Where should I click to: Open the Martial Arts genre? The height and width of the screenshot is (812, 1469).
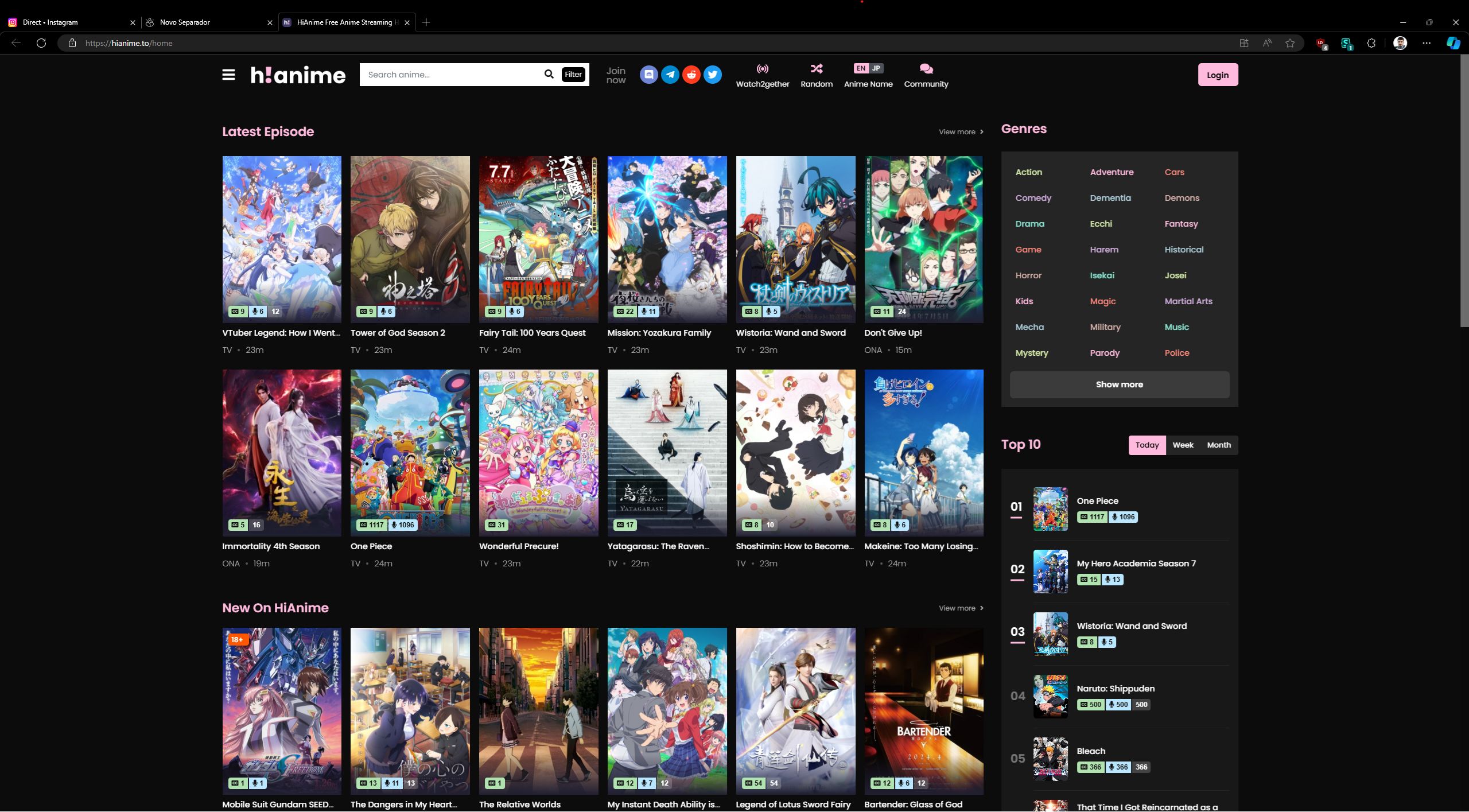(1188, 301)
